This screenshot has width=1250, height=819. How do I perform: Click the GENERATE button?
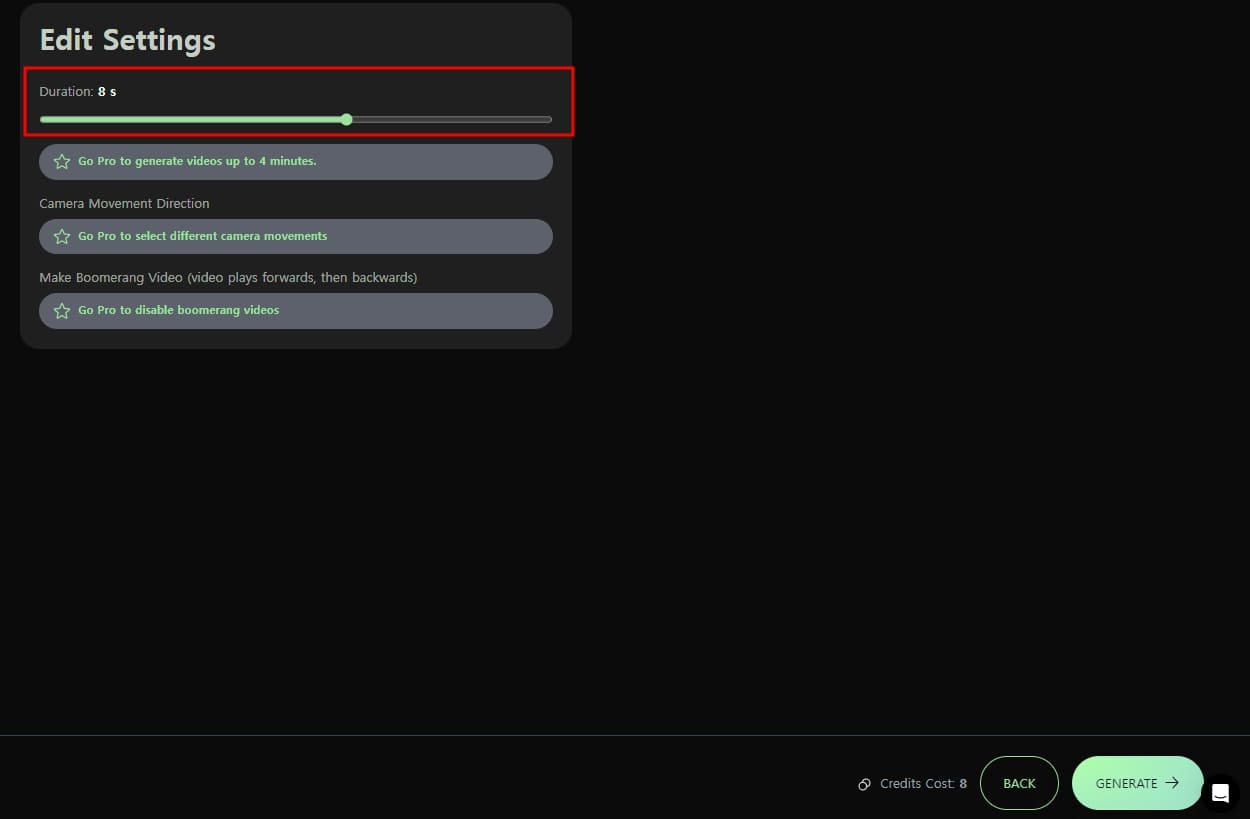coord(1137,783)
